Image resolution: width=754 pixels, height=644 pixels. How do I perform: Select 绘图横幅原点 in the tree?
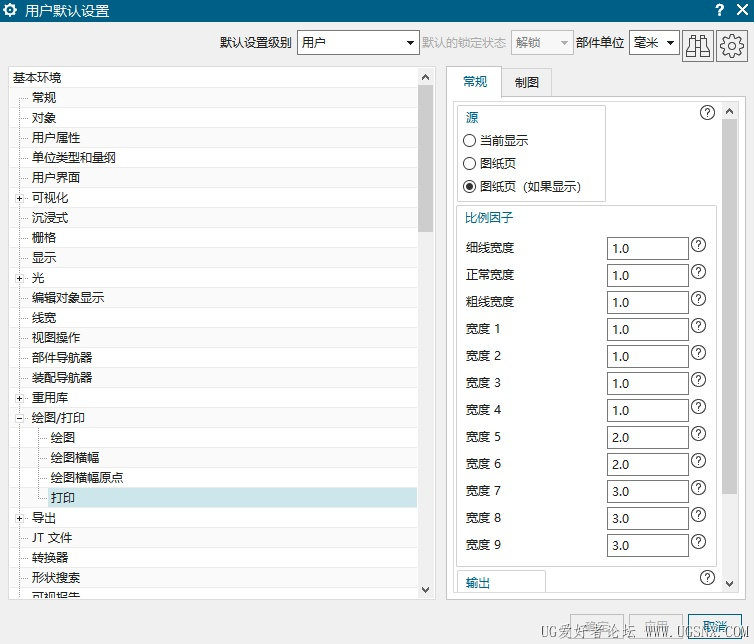click(87, 478)
